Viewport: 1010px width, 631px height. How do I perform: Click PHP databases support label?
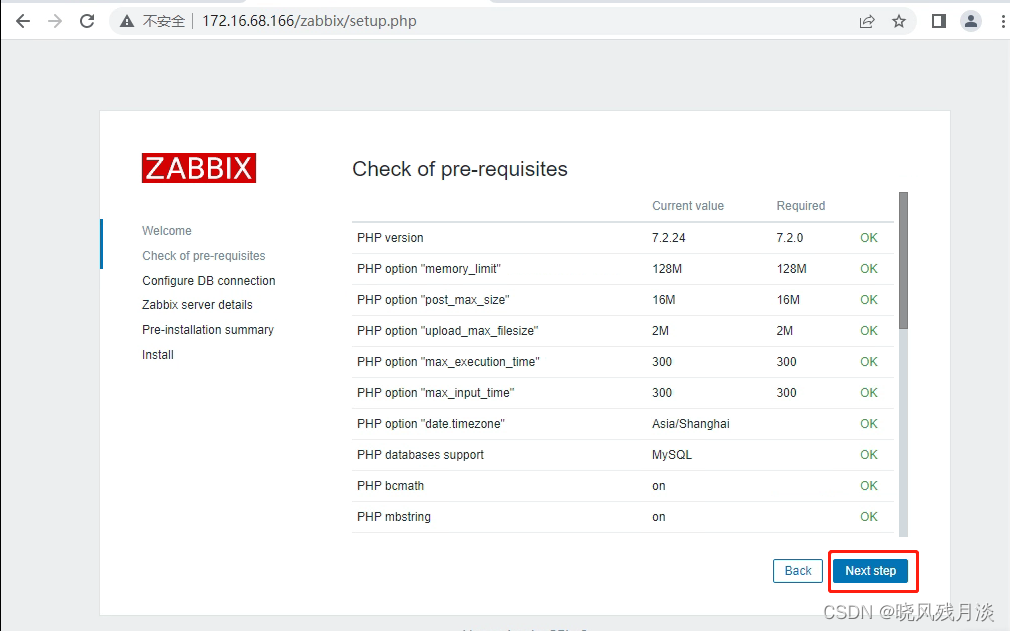click(421, 455)
